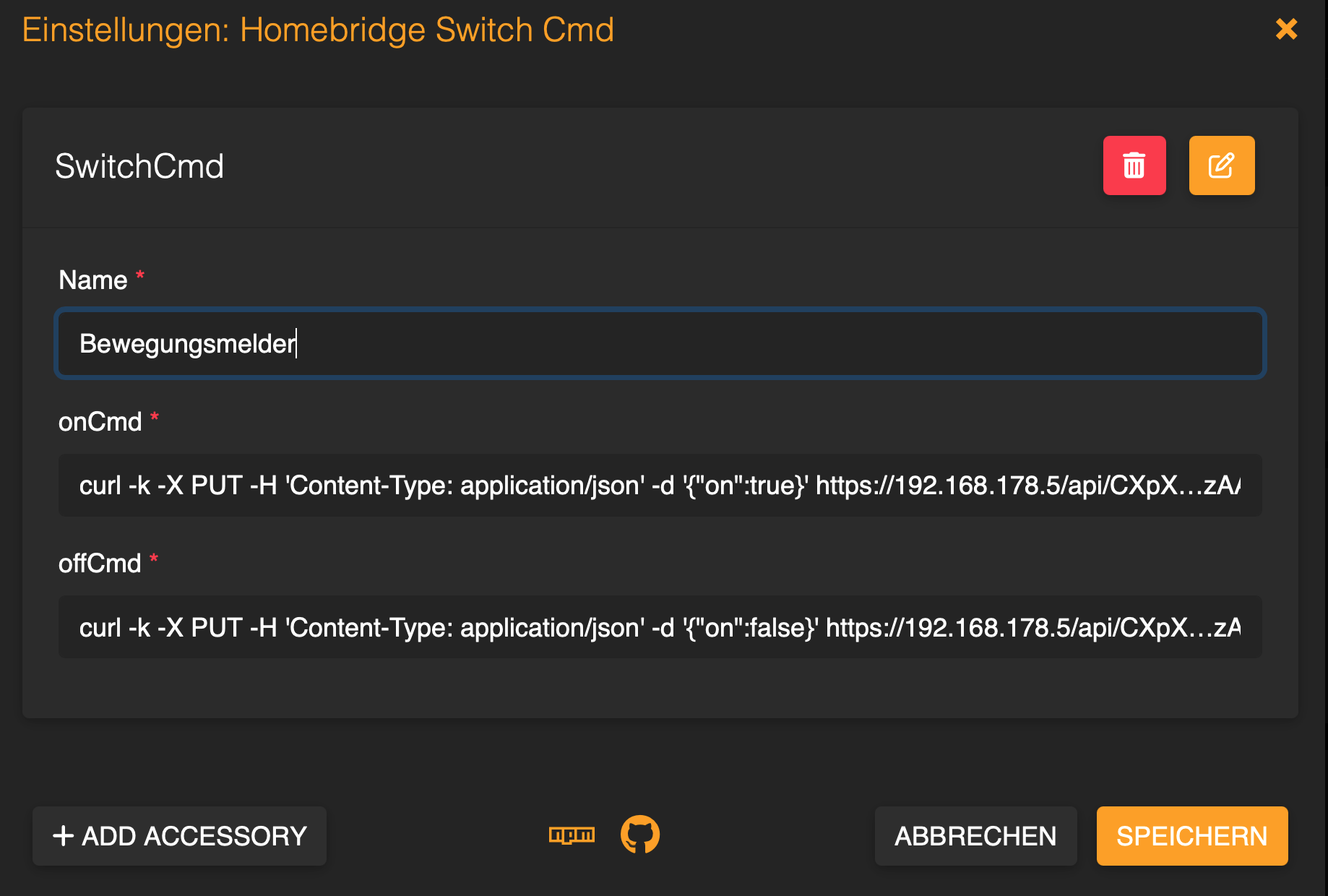This screenshot has width=1328, height=896.
Task: Click the SwitchCmd section heading
Action: coord(139,166)
